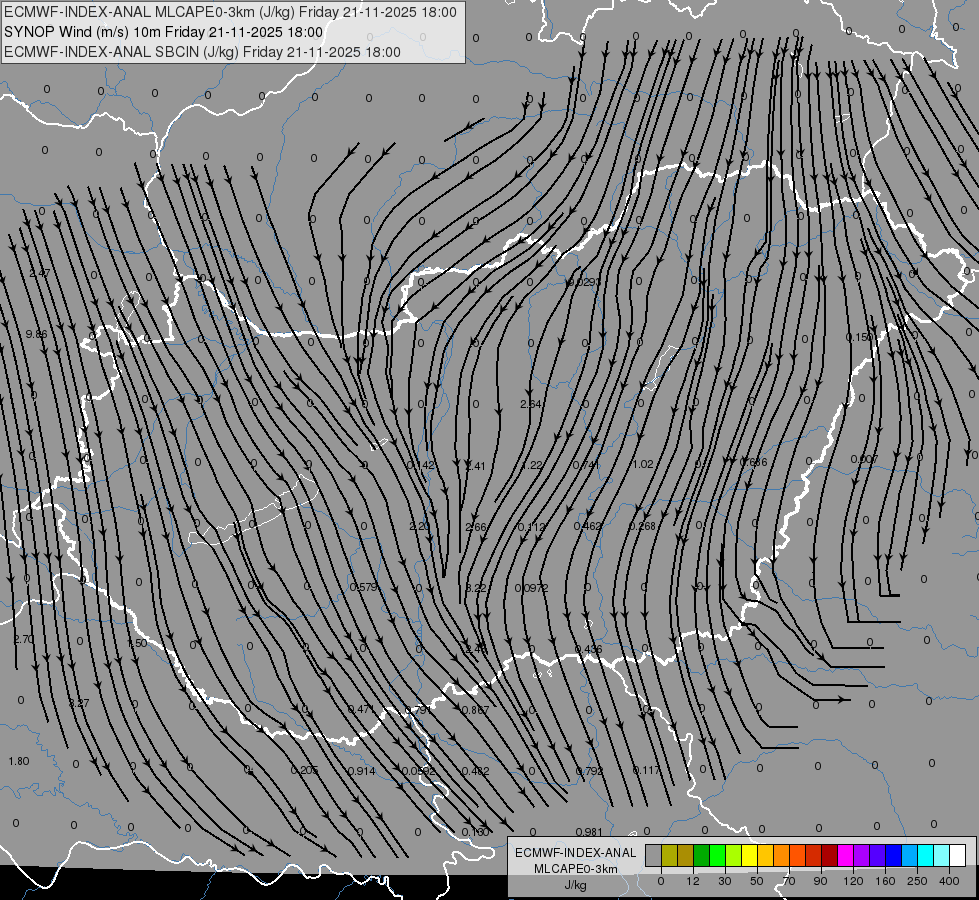Click the dark maroon legend swatch

(x=830, y=855)
